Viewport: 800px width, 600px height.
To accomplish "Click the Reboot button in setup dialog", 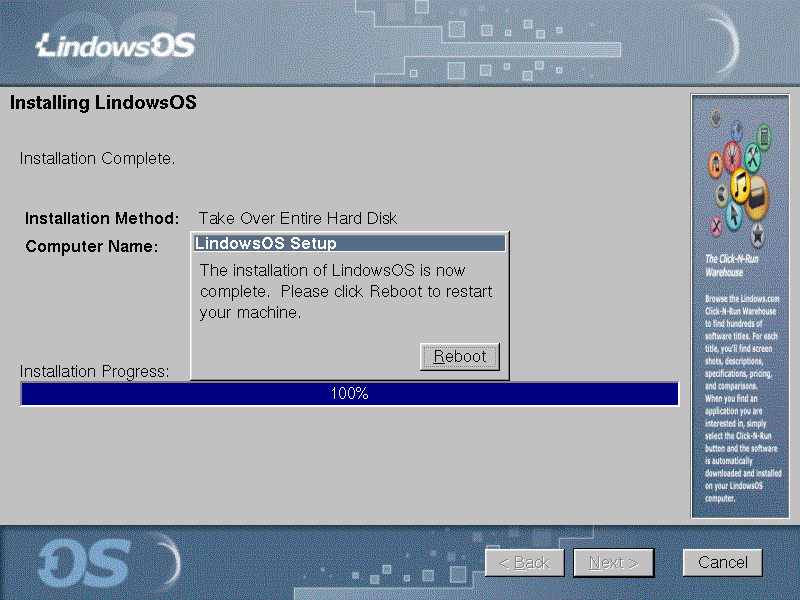I will [x=459, y=357].
